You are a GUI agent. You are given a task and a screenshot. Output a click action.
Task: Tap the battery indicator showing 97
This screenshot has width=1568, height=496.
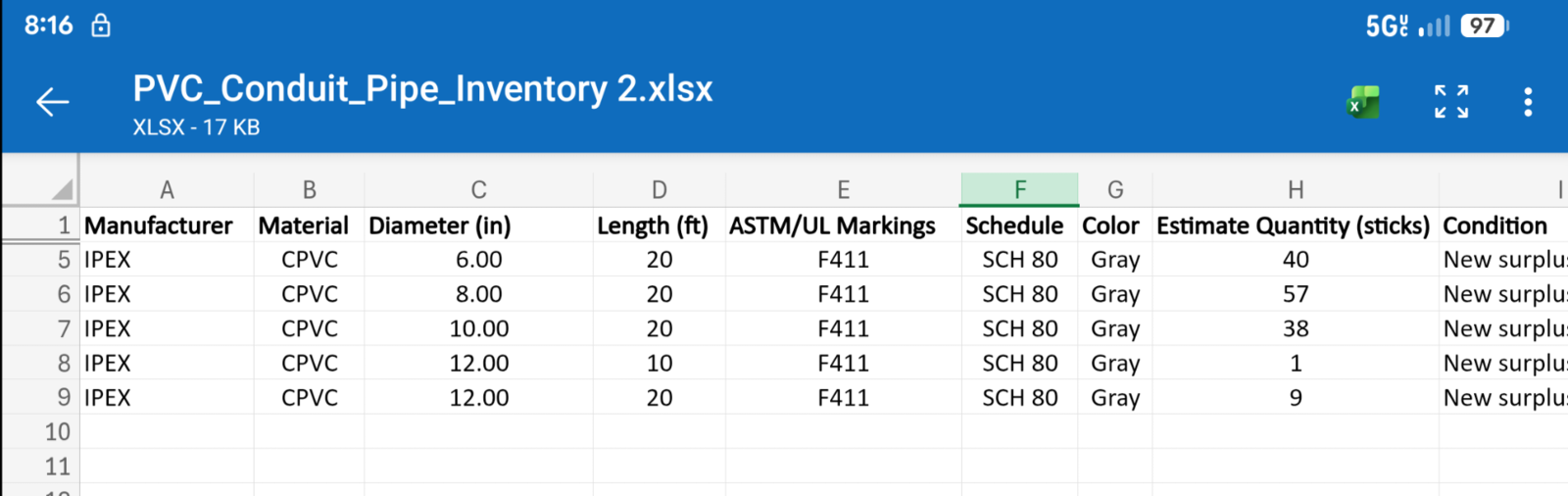[1484, 25]
